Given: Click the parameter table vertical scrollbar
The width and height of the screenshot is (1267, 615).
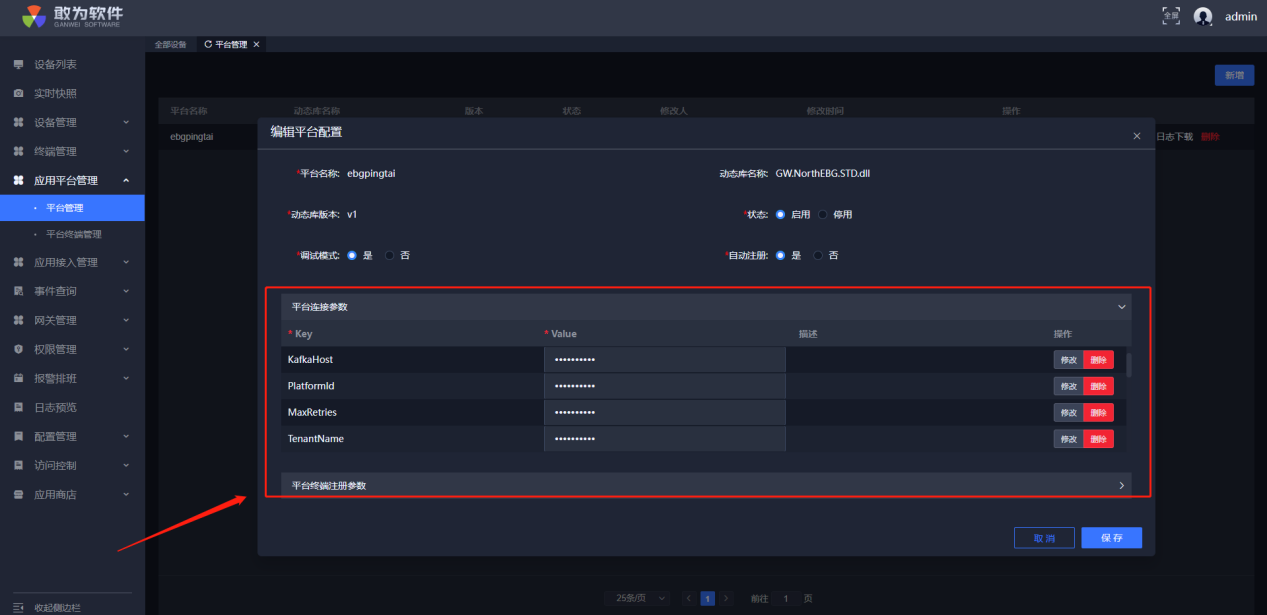Looking at the screenshot, I should 1129,365.
